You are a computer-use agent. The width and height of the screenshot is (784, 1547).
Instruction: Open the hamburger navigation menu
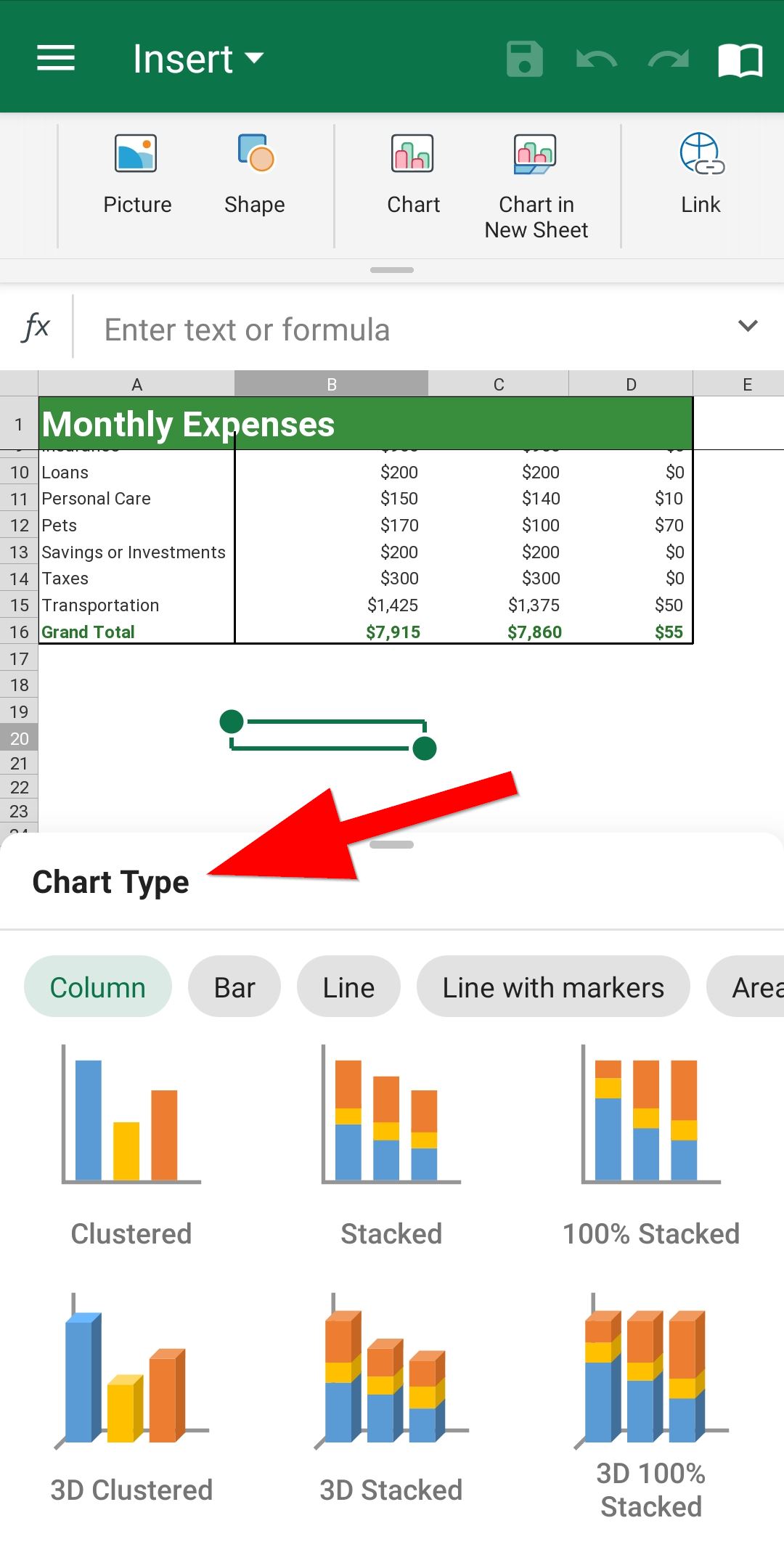tap(56, 58)
